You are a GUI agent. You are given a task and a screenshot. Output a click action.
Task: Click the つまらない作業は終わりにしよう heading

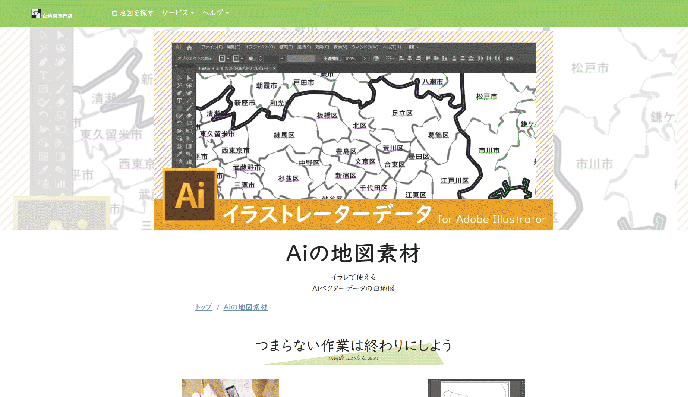(354, 345)
